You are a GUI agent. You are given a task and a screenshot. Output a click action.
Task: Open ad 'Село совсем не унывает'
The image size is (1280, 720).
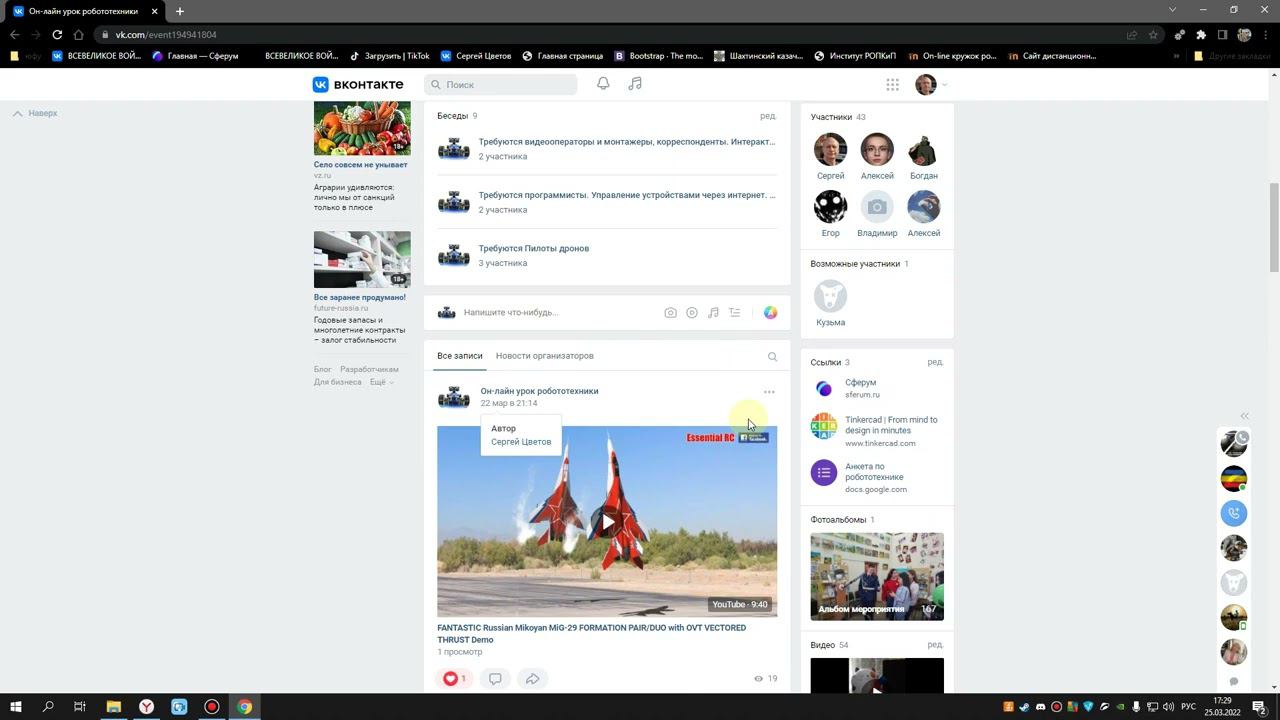point(361,165)
